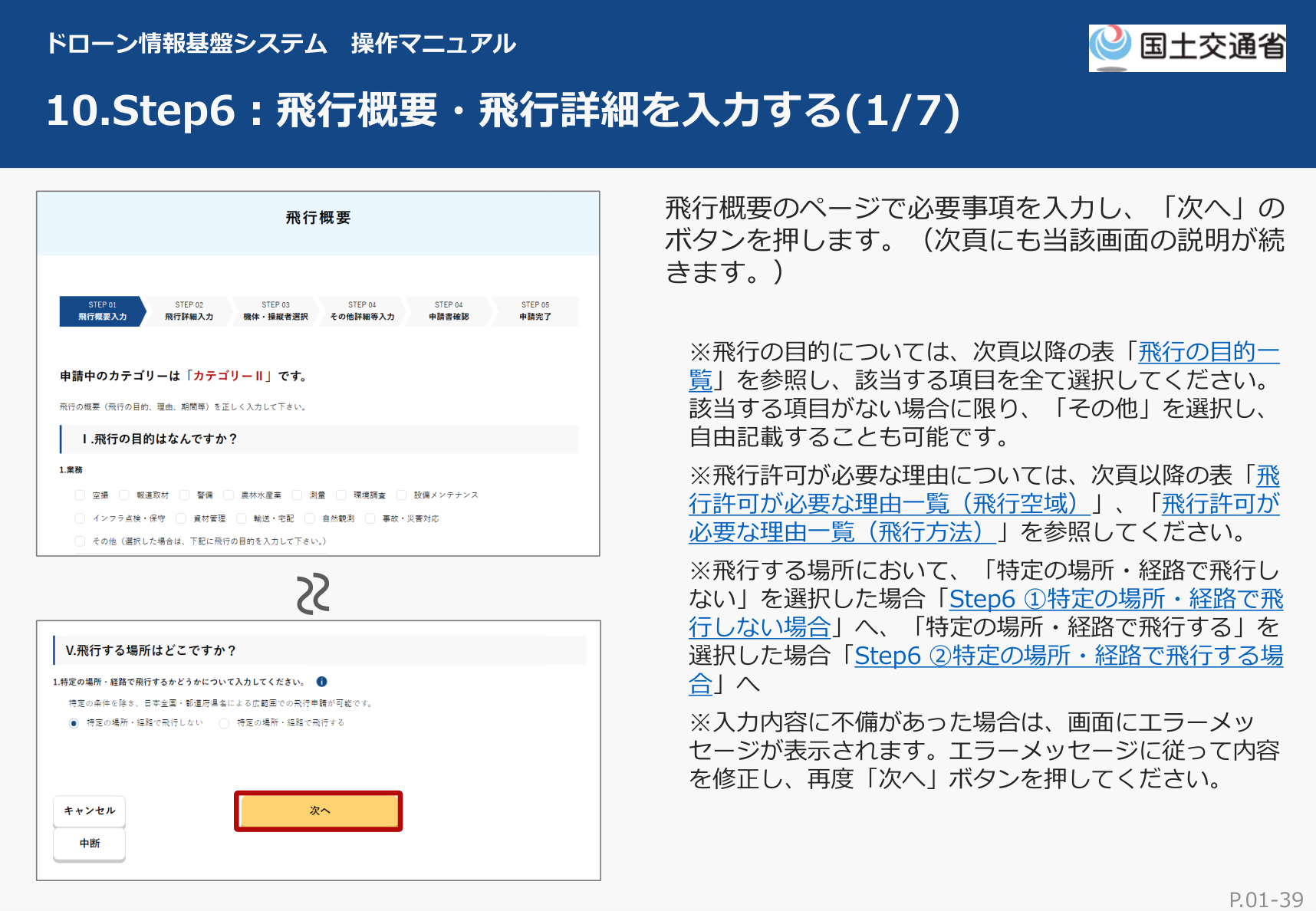Open the 申請書確認 step tab
This screenshot has height=911, width=1316.
click(449, 311)
